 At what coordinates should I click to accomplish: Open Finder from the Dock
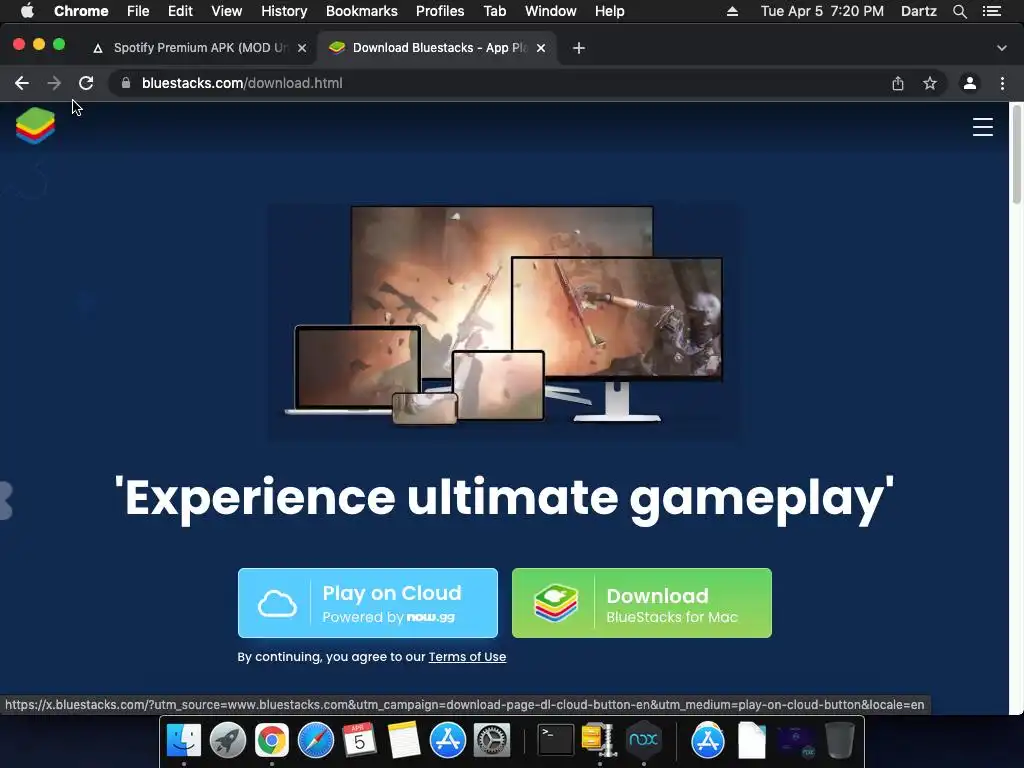coord(184,740)
